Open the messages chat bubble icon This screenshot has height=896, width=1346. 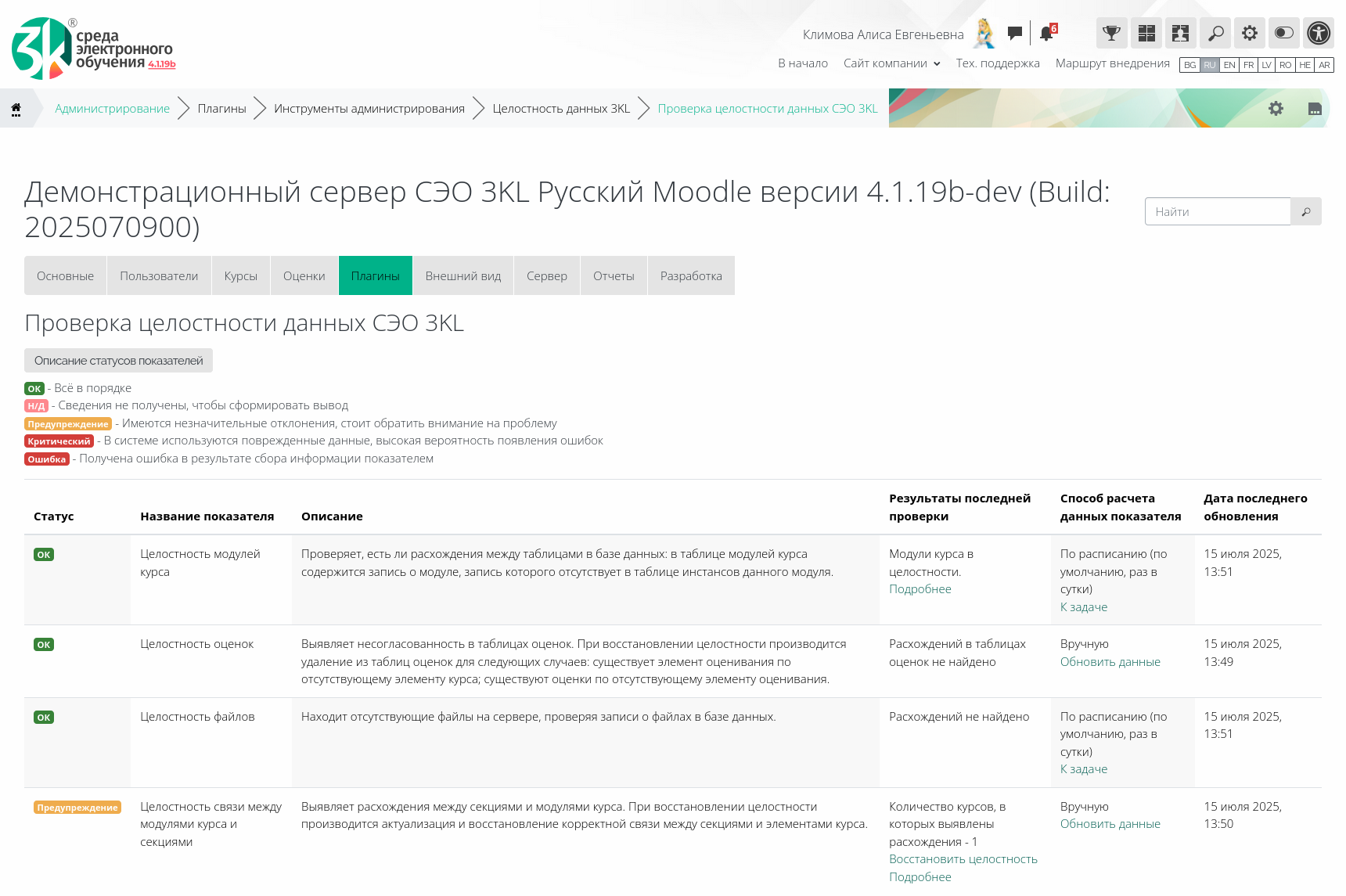1015,33
